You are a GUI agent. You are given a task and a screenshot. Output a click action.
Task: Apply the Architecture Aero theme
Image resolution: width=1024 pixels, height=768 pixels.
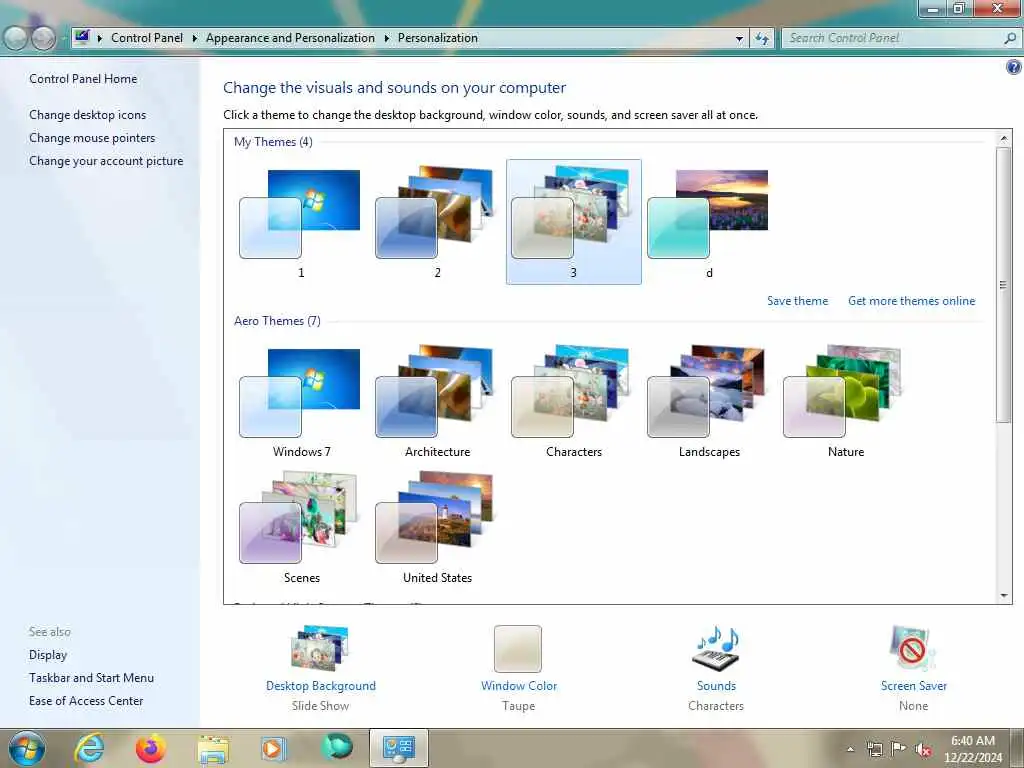(437, 402)
